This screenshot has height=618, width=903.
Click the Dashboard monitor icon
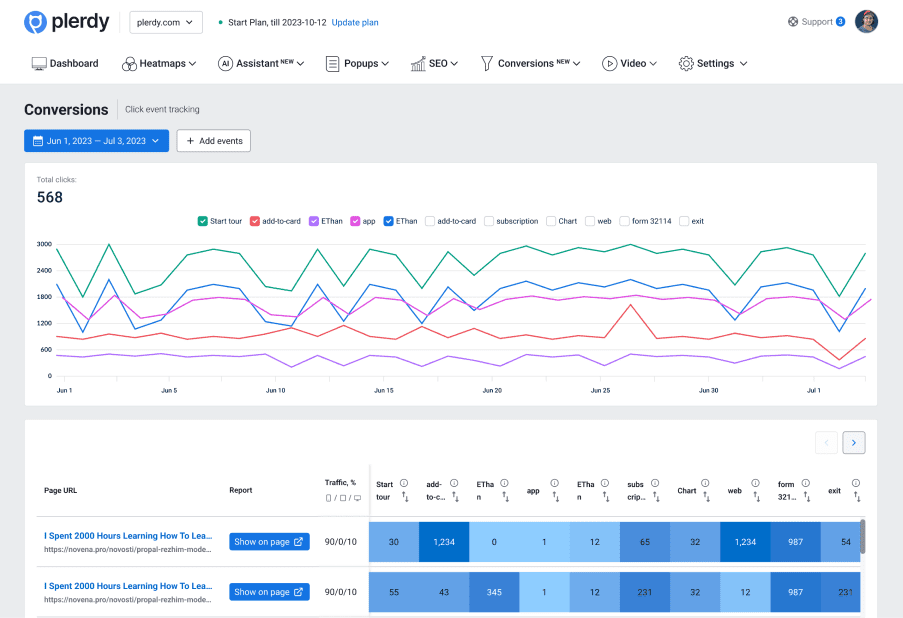(x=39, y=64)
